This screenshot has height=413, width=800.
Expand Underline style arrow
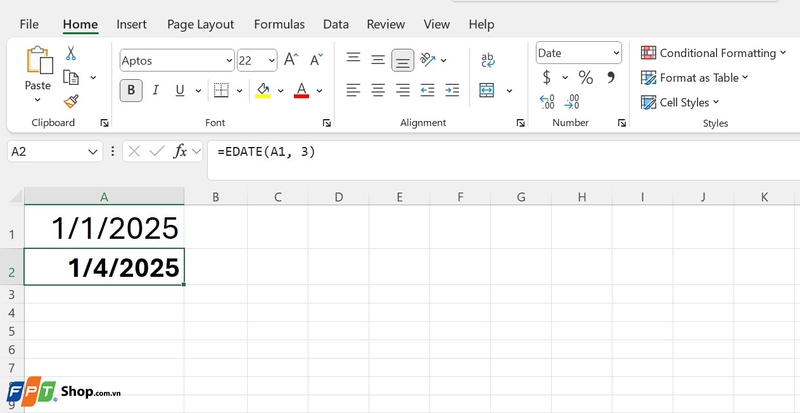point(198,91)
